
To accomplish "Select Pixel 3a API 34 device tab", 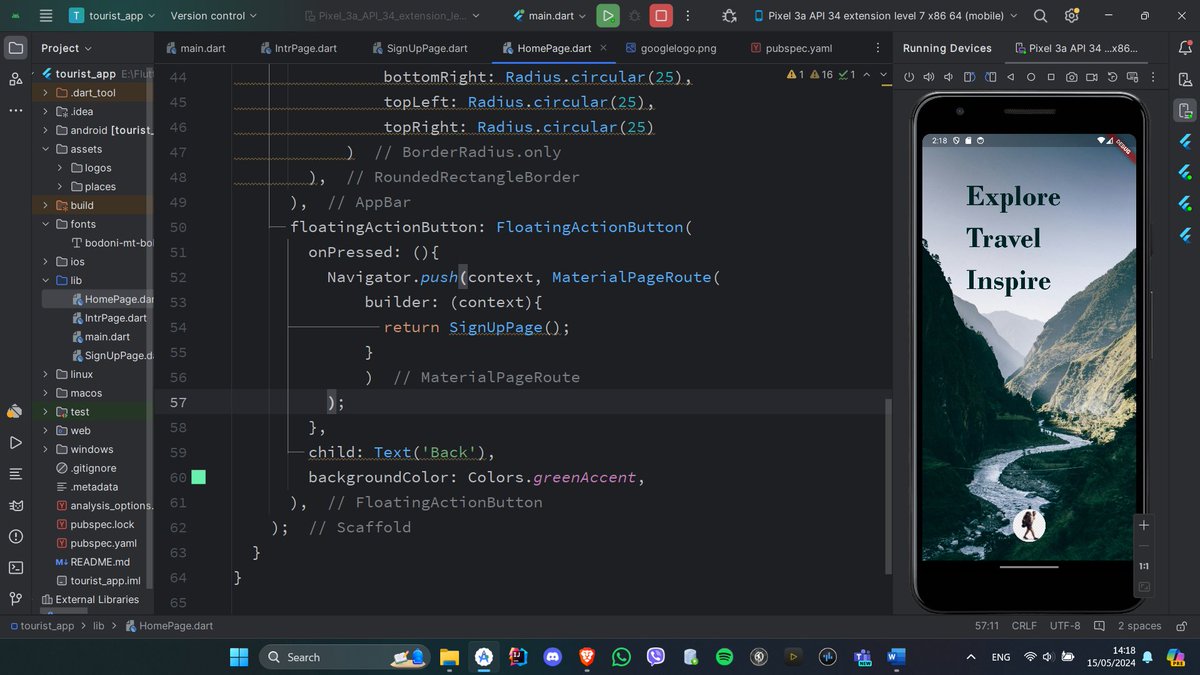I will 1076,48.
